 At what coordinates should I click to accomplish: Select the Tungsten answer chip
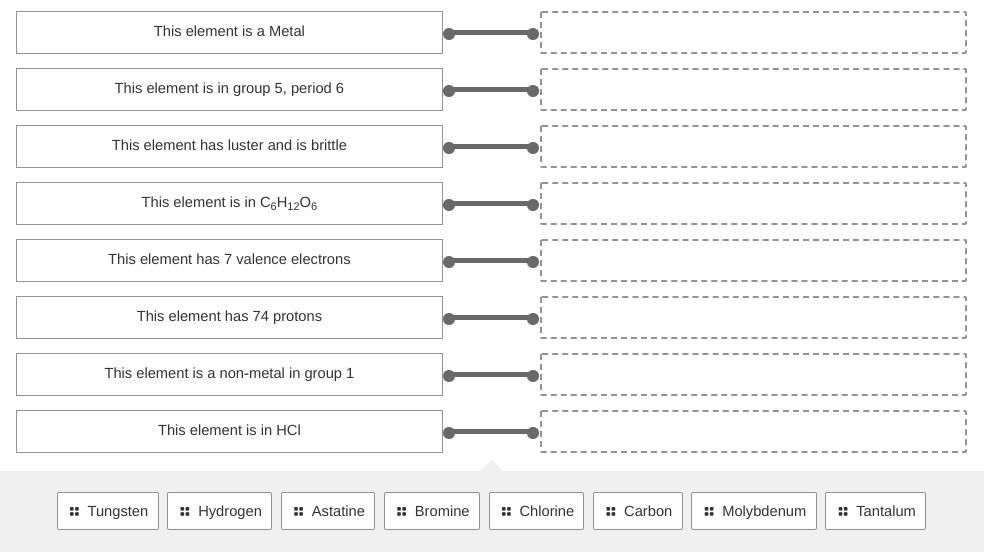coord(108,511)
